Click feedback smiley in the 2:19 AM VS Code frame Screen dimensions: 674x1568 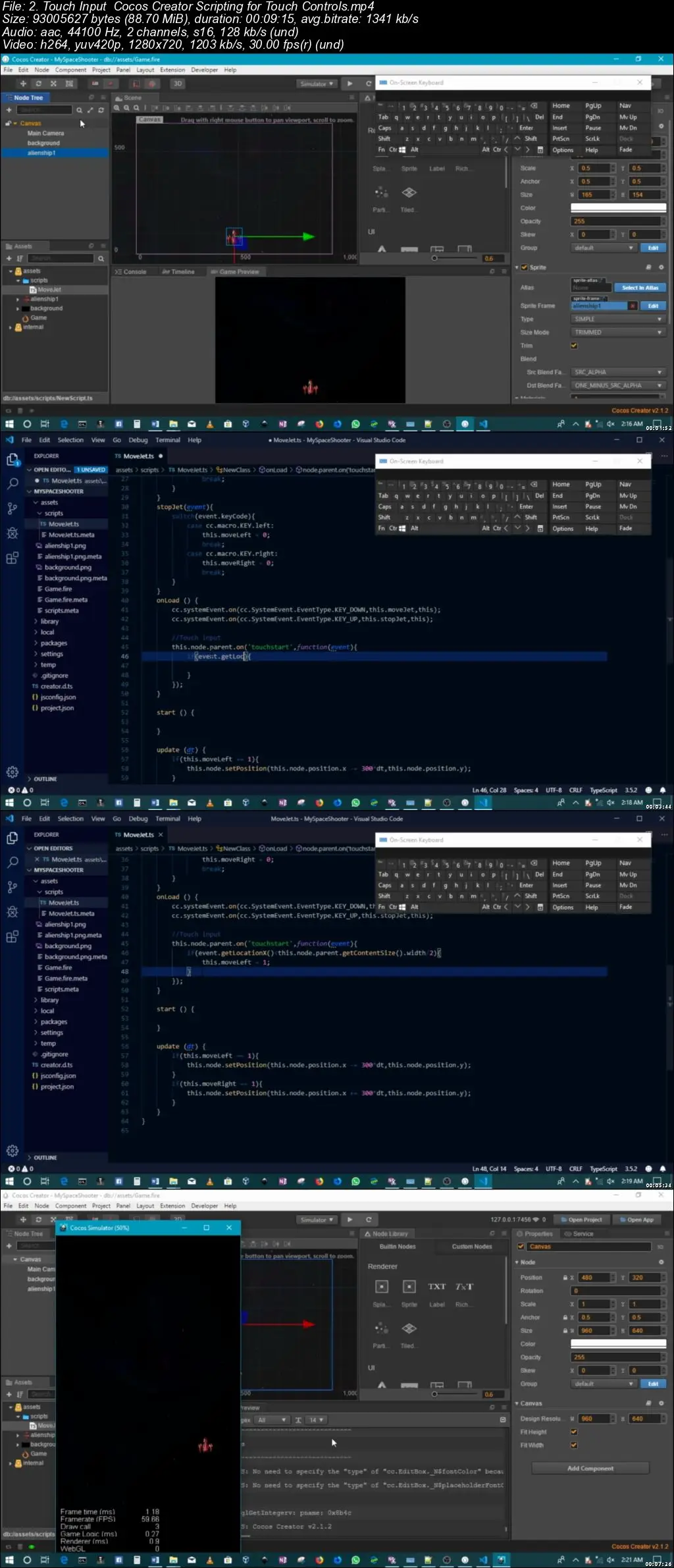[648, 1169]
